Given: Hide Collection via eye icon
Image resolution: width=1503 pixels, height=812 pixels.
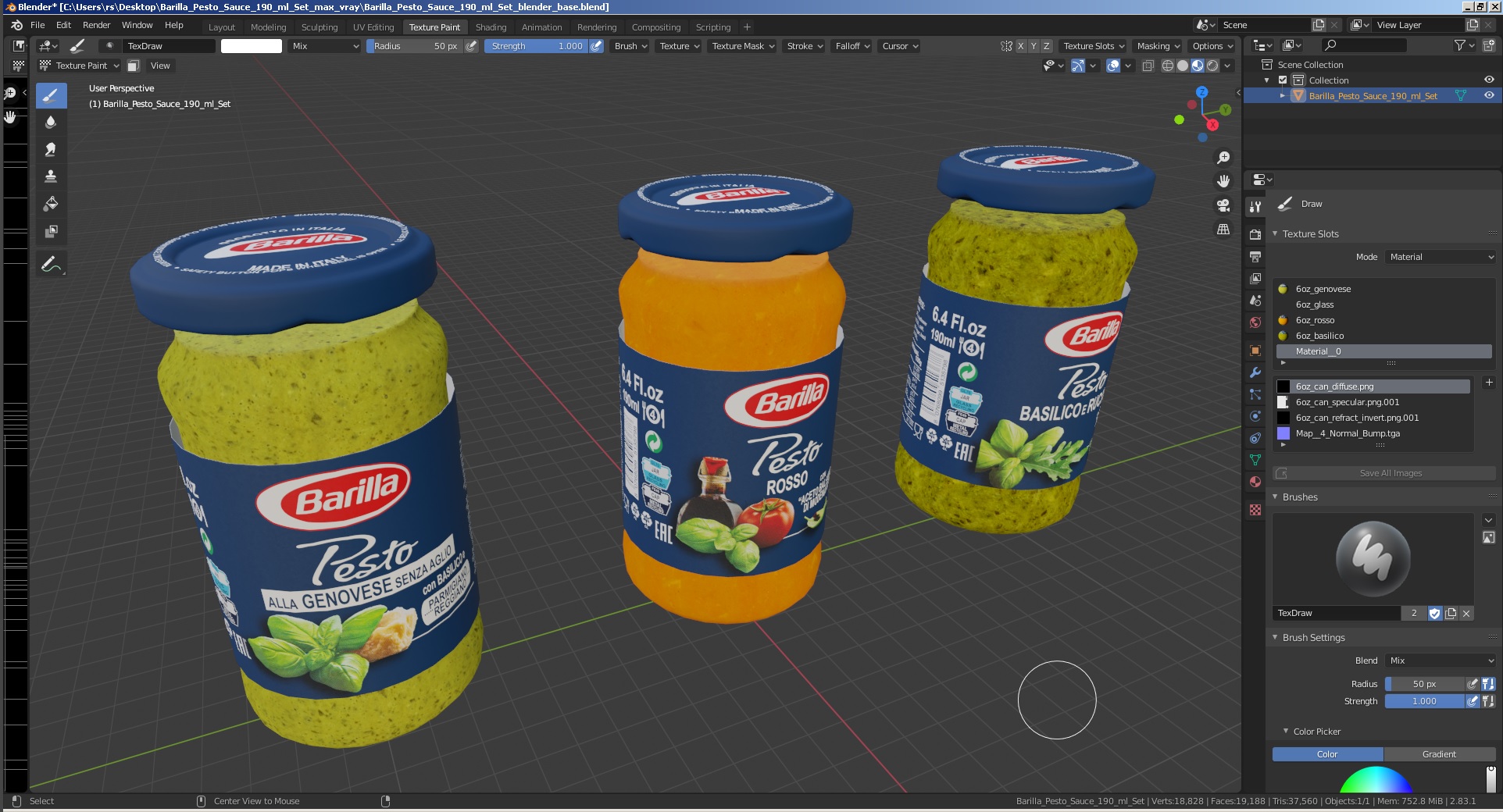Looking at the screenshot, I should click(1489, 80).
